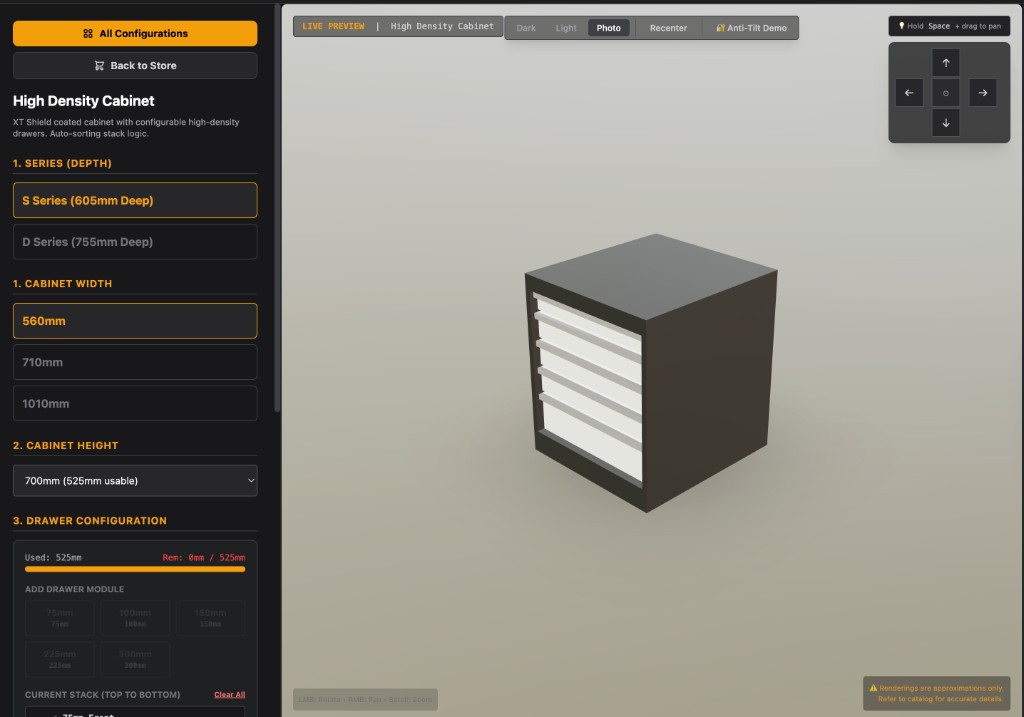1024x717 pixels.
Task: Choose the 1010mm cabinet width
Action: (x=135, y=404)
